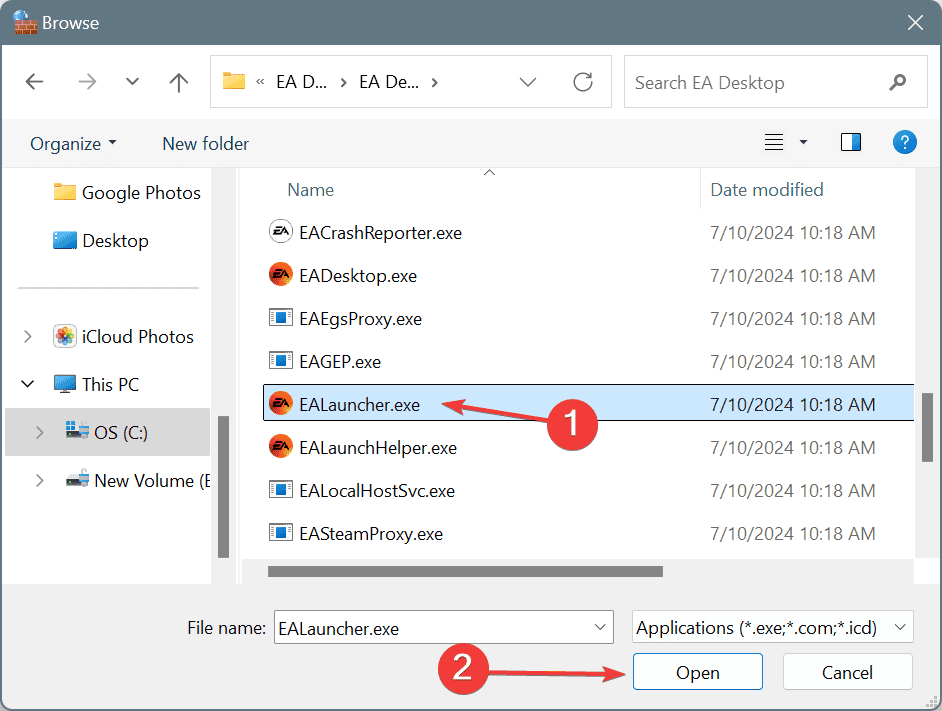This screenshot has height=711, width=942.
Task: Click the Cancel button
Action: point(847,672)
